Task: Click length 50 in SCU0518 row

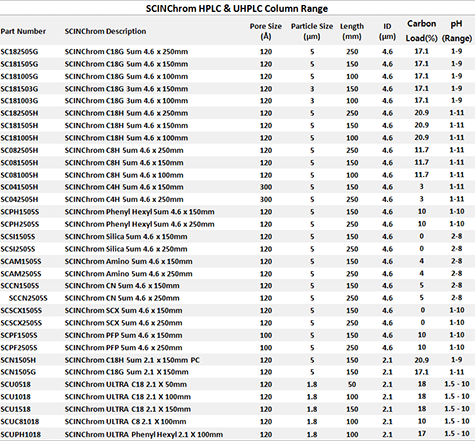Action: (352, 384)
